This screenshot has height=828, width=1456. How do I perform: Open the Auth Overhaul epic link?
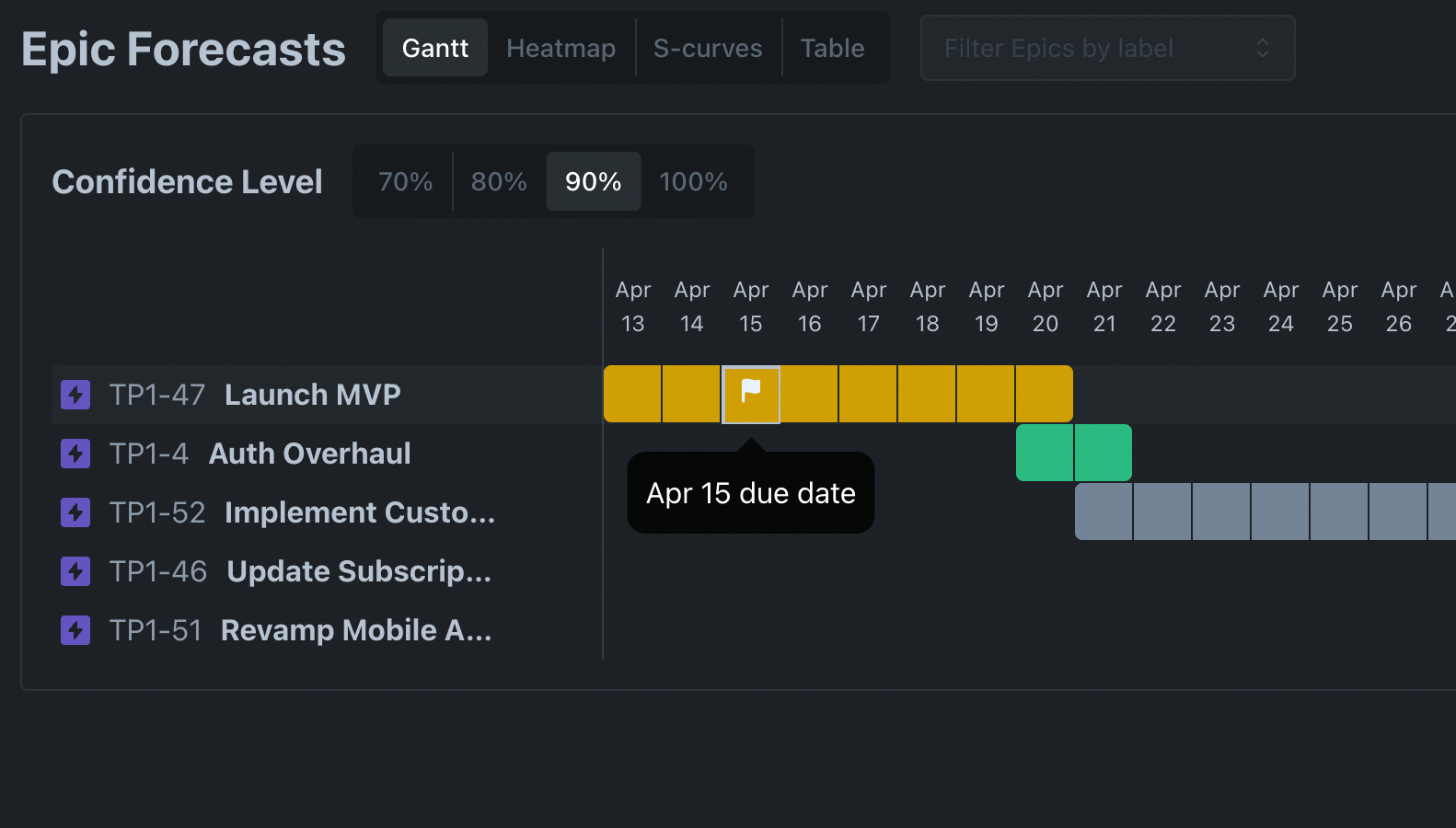point(309,454)
